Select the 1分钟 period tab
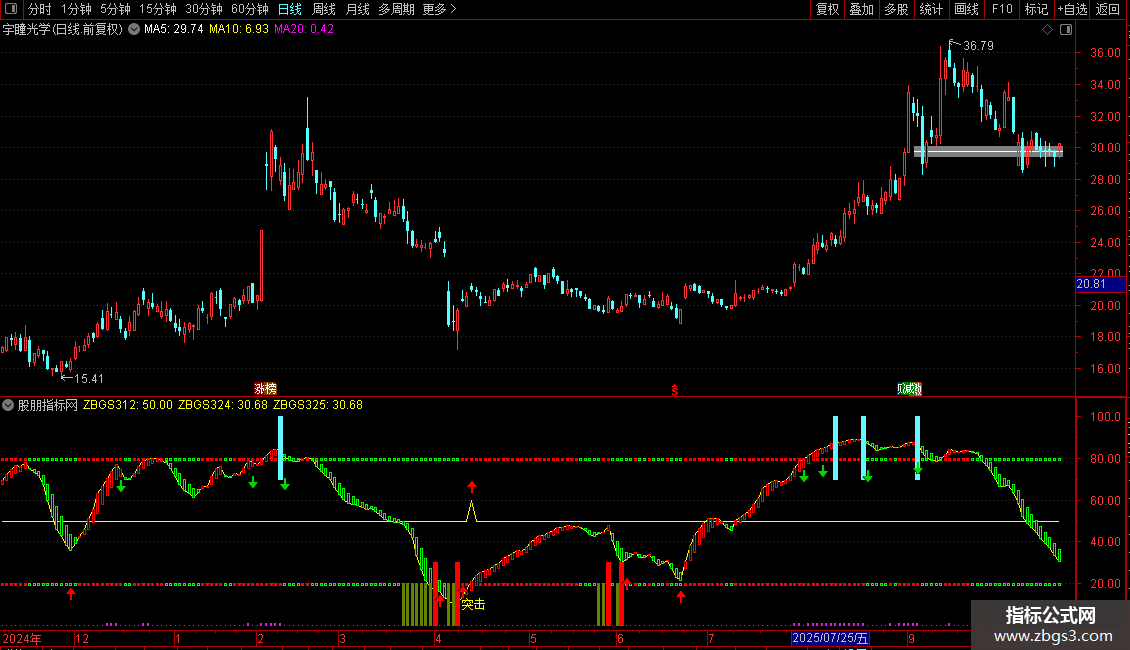 pos(76,9)
